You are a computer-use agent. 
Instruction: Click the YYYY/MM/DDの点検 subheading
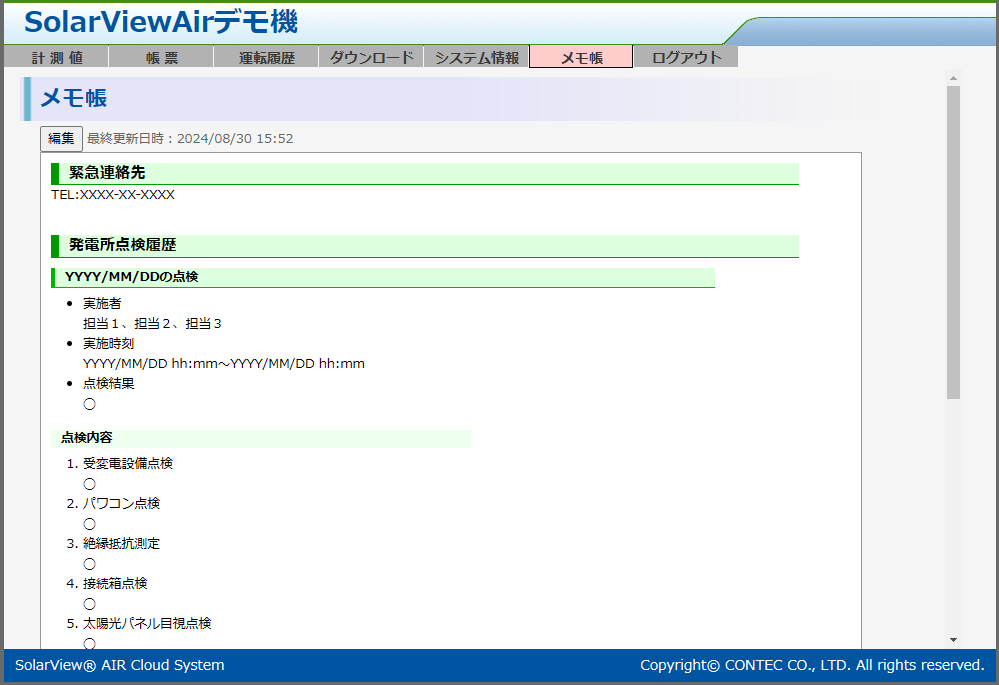(131, 277)
